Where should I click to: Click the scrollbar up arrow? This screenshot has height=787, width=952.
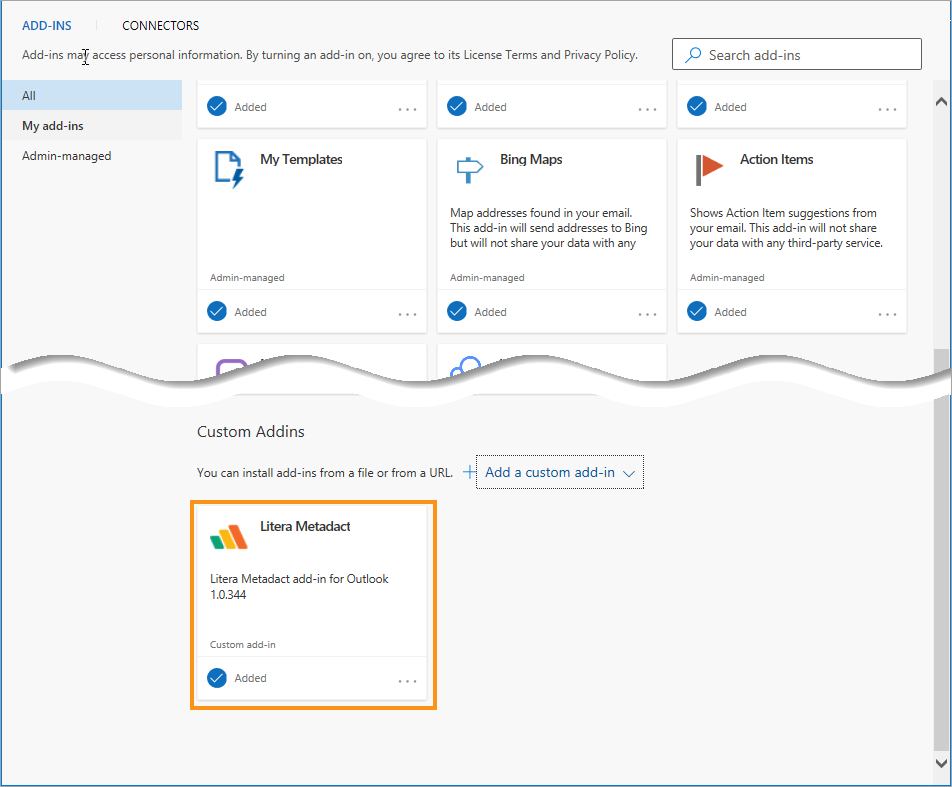(941, 101)
